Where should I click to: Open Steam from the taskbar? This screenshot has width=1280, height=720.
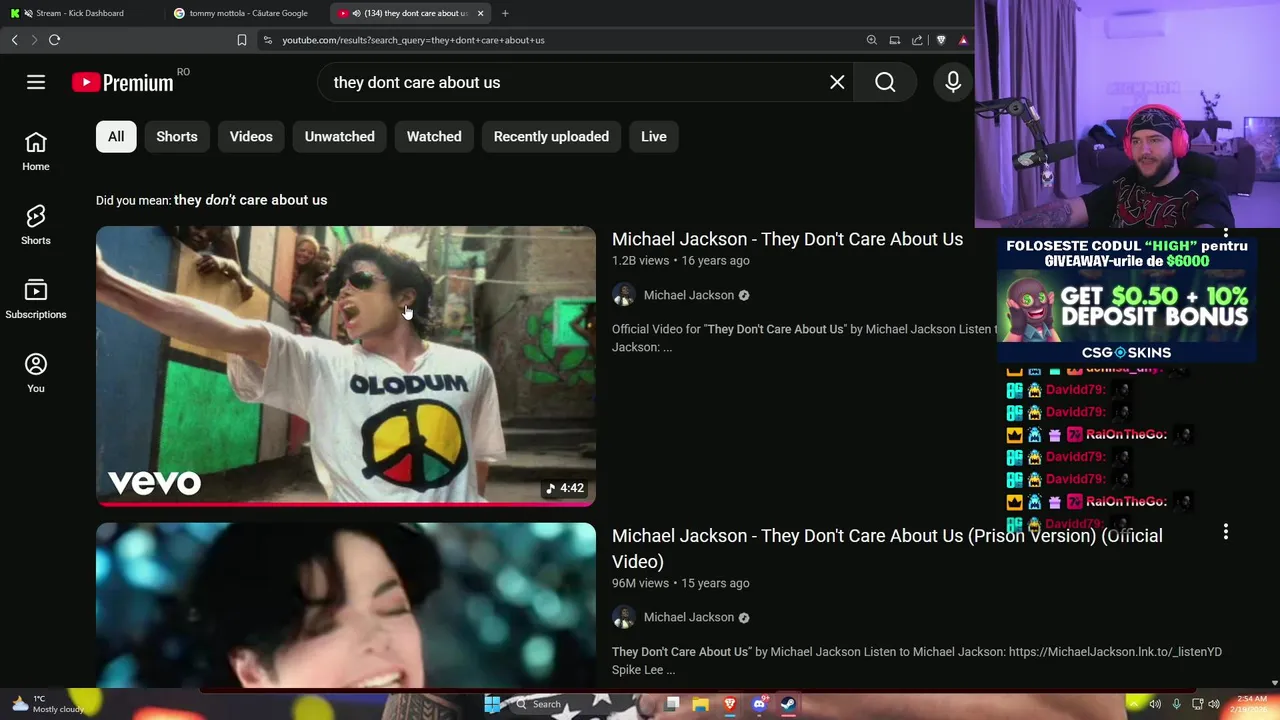(x=788, y=704)
